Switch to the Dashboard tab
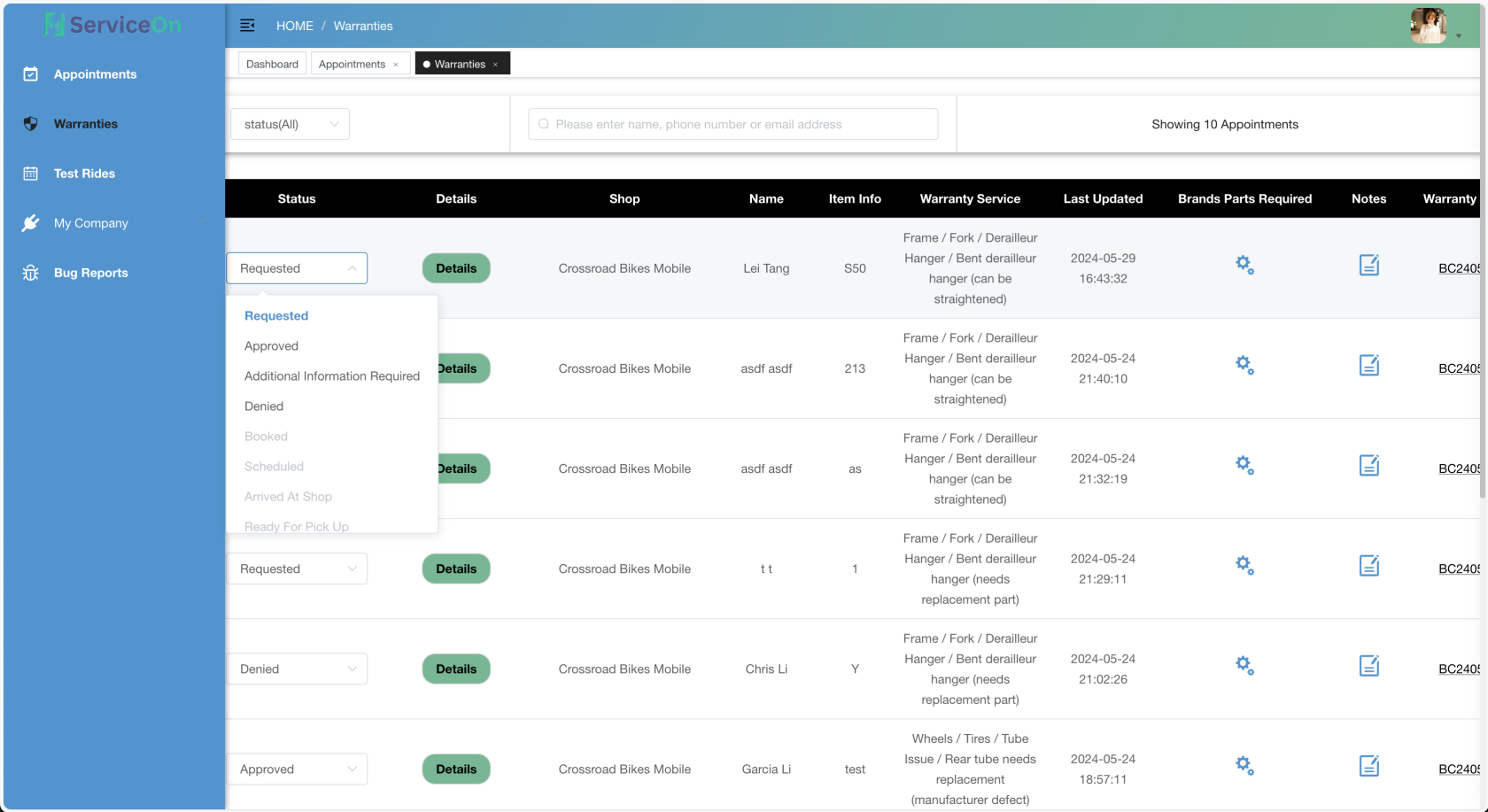This screenshot has height=812, width=1488. [272, 64]
